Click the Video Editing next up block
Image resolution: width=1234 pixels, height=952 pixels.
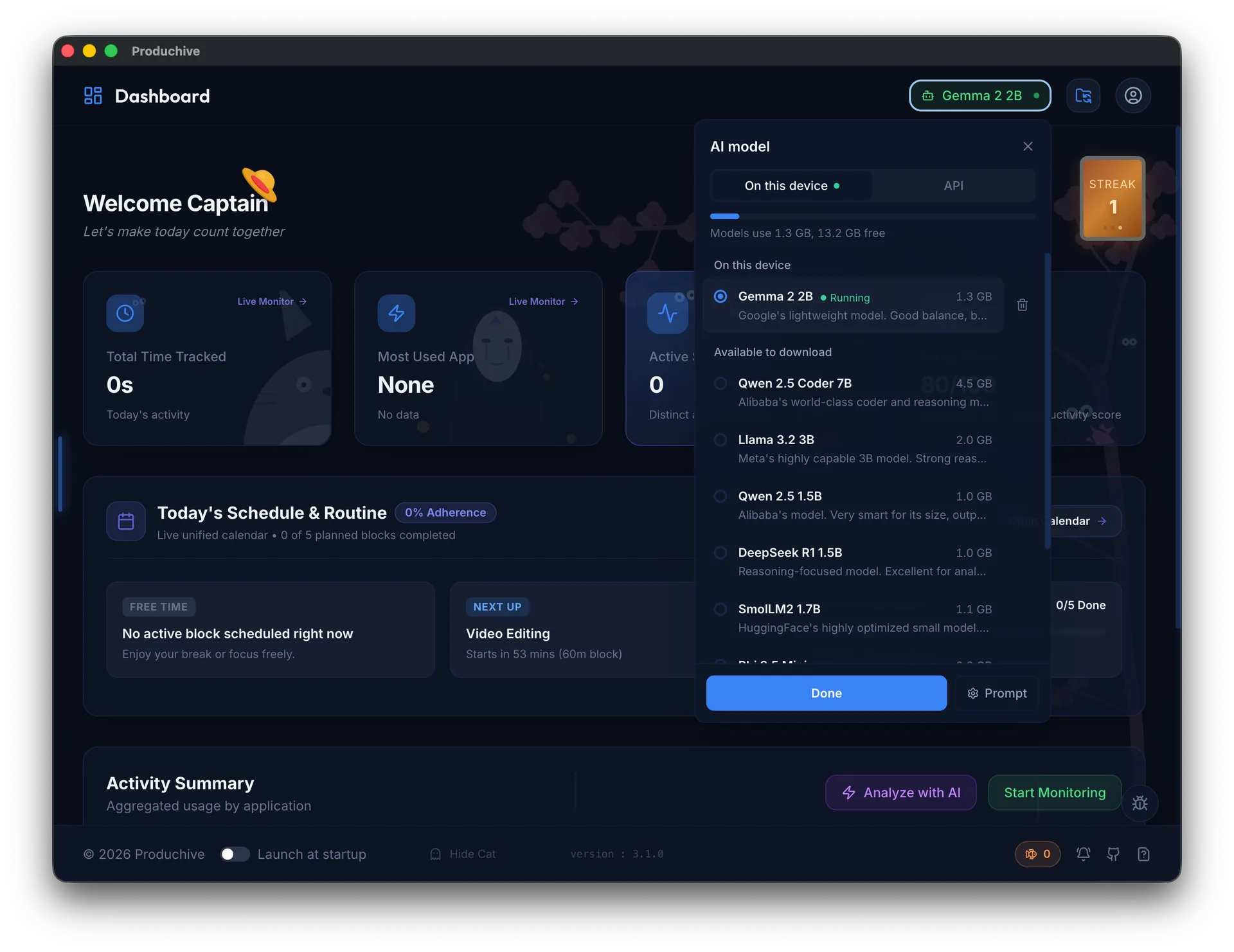pyautogui.click(x=572, y=630)
